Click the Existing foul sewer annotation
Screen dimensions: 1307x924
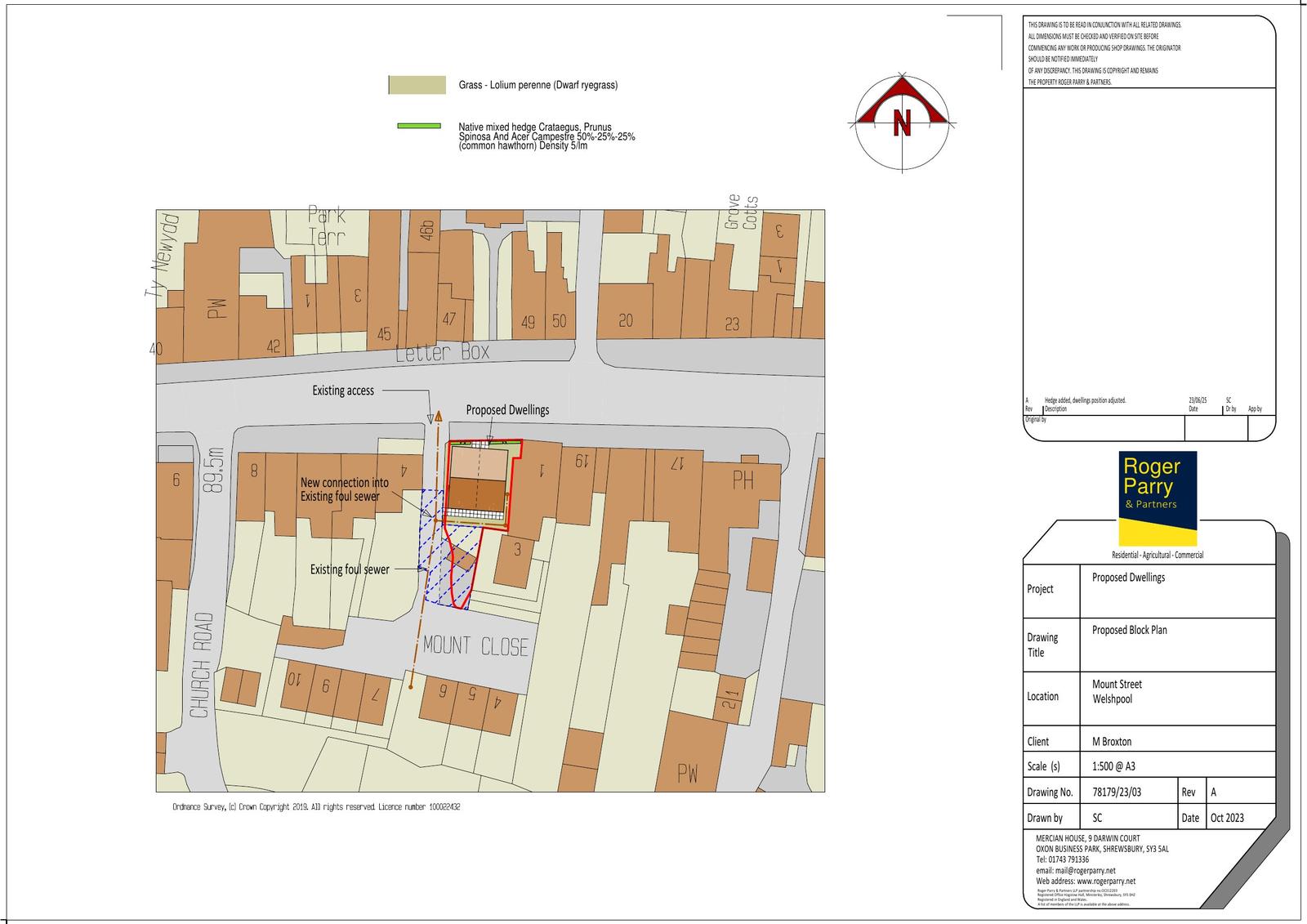(x=350, y=569)
